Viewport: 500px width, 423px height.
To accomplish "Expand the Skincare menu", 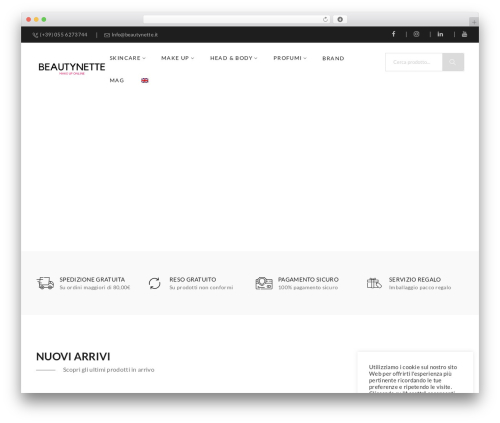I will [127, 58].
